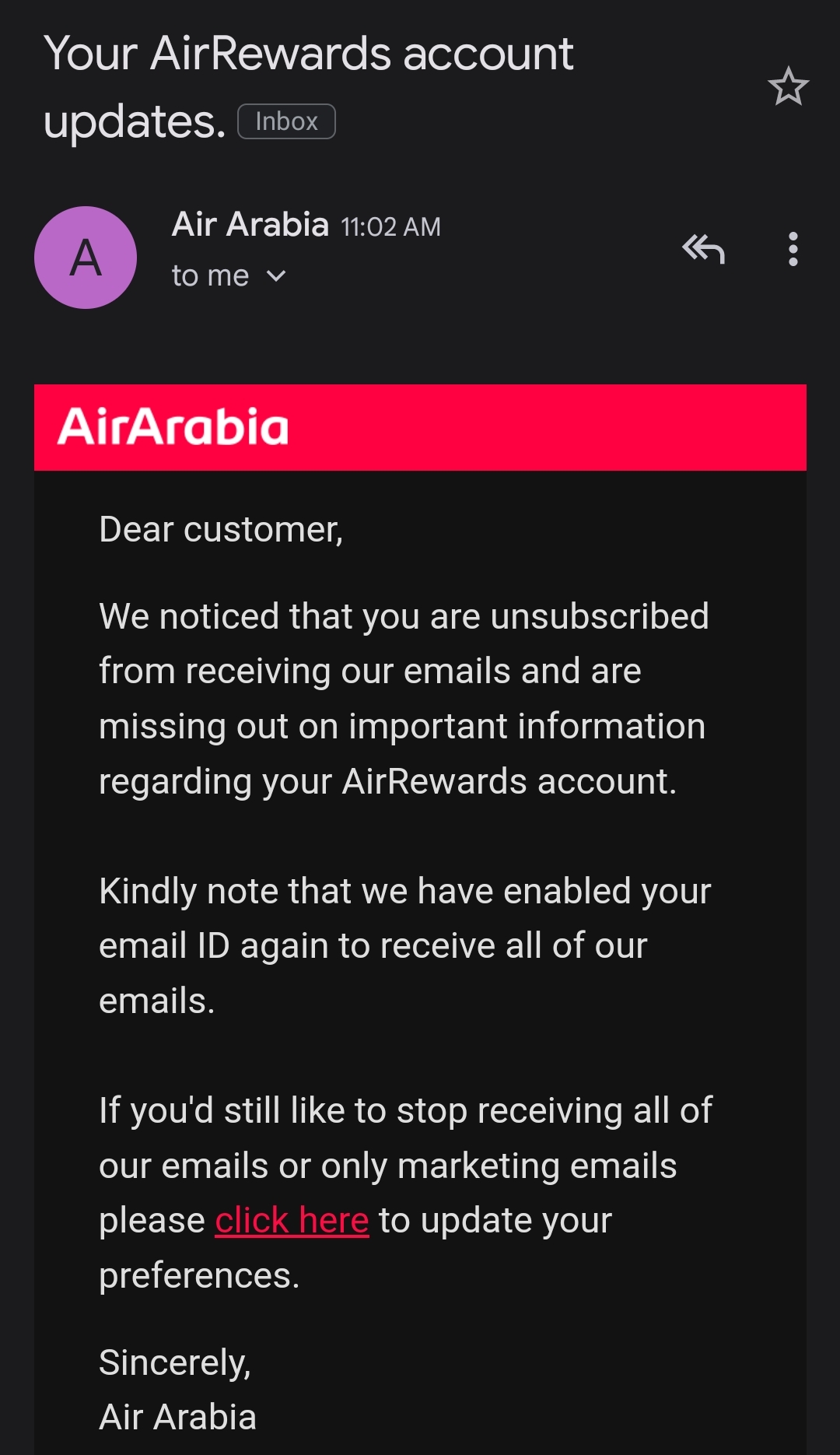Open the three-dot more options menu
Image resolution: width=840 pixels, height=1455 pixels.
[793, 250]
